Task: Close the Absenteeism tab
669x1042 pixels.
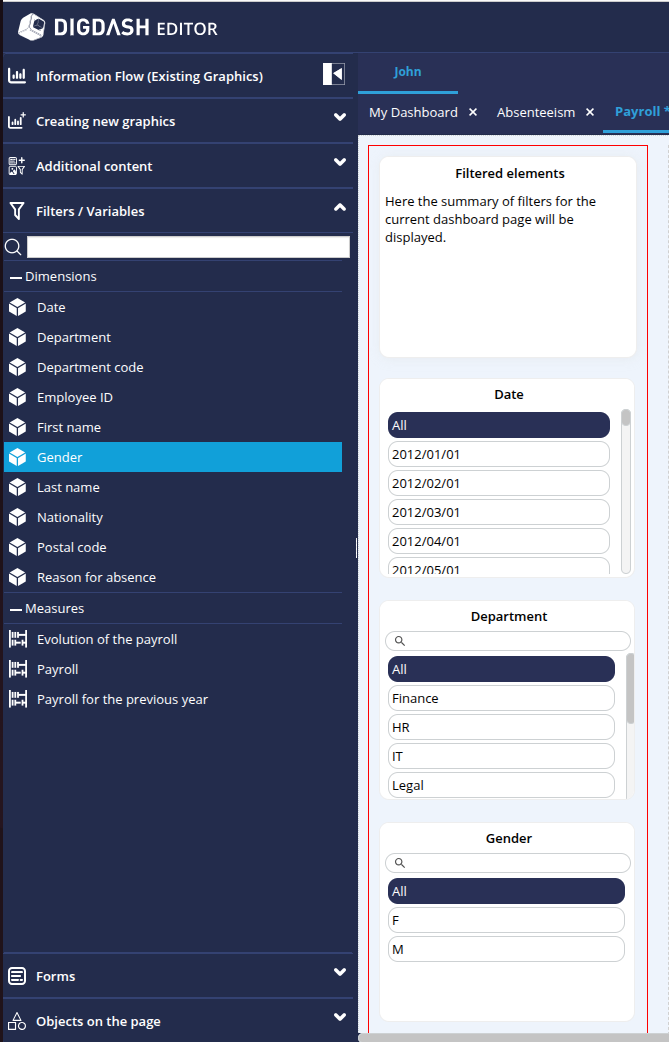Action: [x=590, y=113]
